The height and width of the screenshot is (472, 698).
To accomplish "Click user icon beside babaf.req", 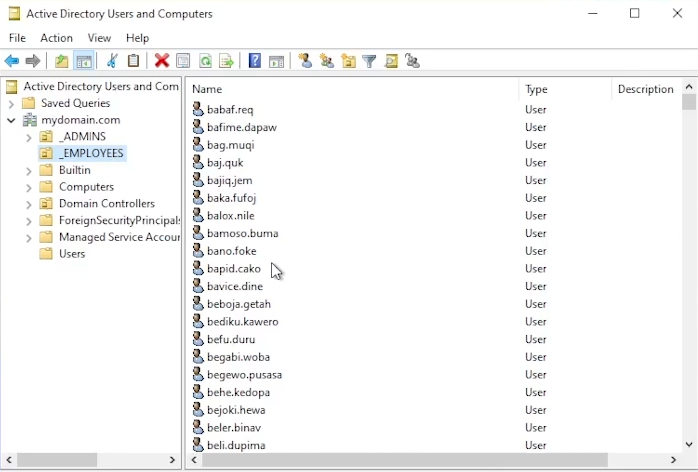I will (x=198, y=109).
